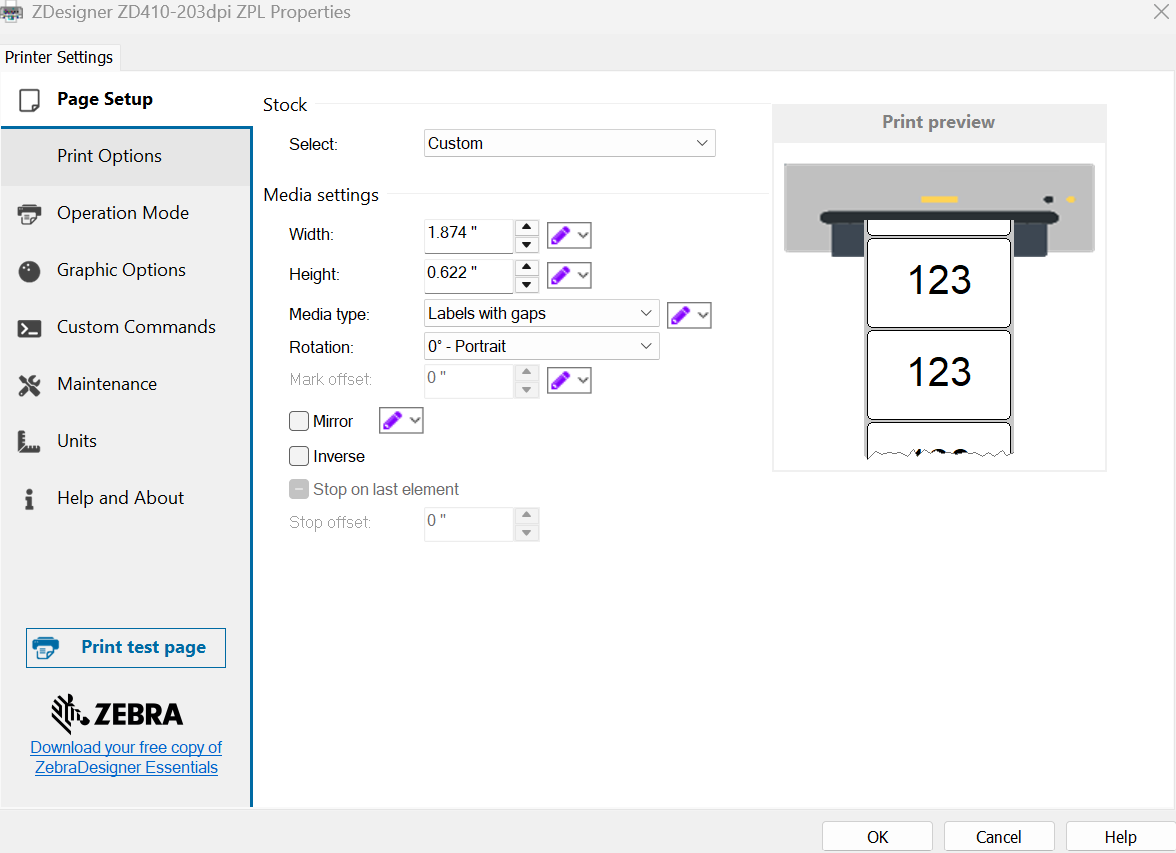The height and width of the screenshot is (853, 1176).
Task: Increase the Stop offset with up arrow
Action: [x=526, y=515]
